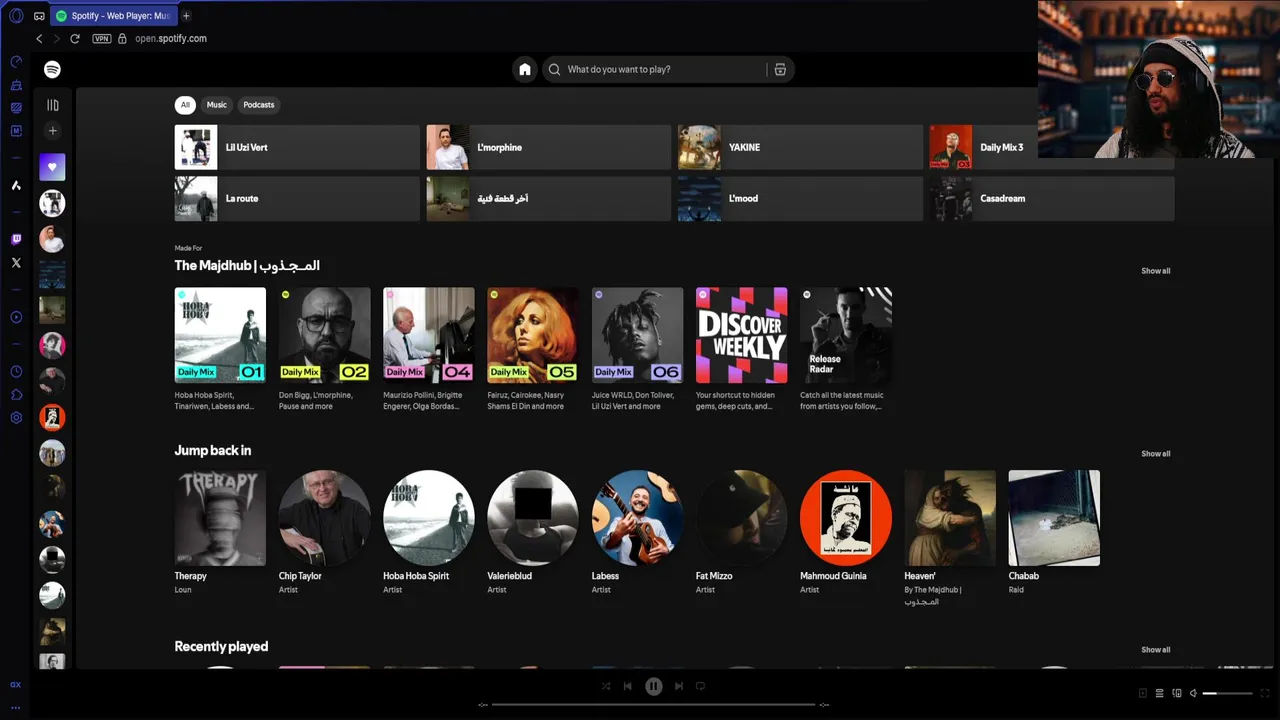Image resolution: width=1280 pixels, height=720 pixels.
Task: Click the Opera GX menu logo
Action: (16, 16)
